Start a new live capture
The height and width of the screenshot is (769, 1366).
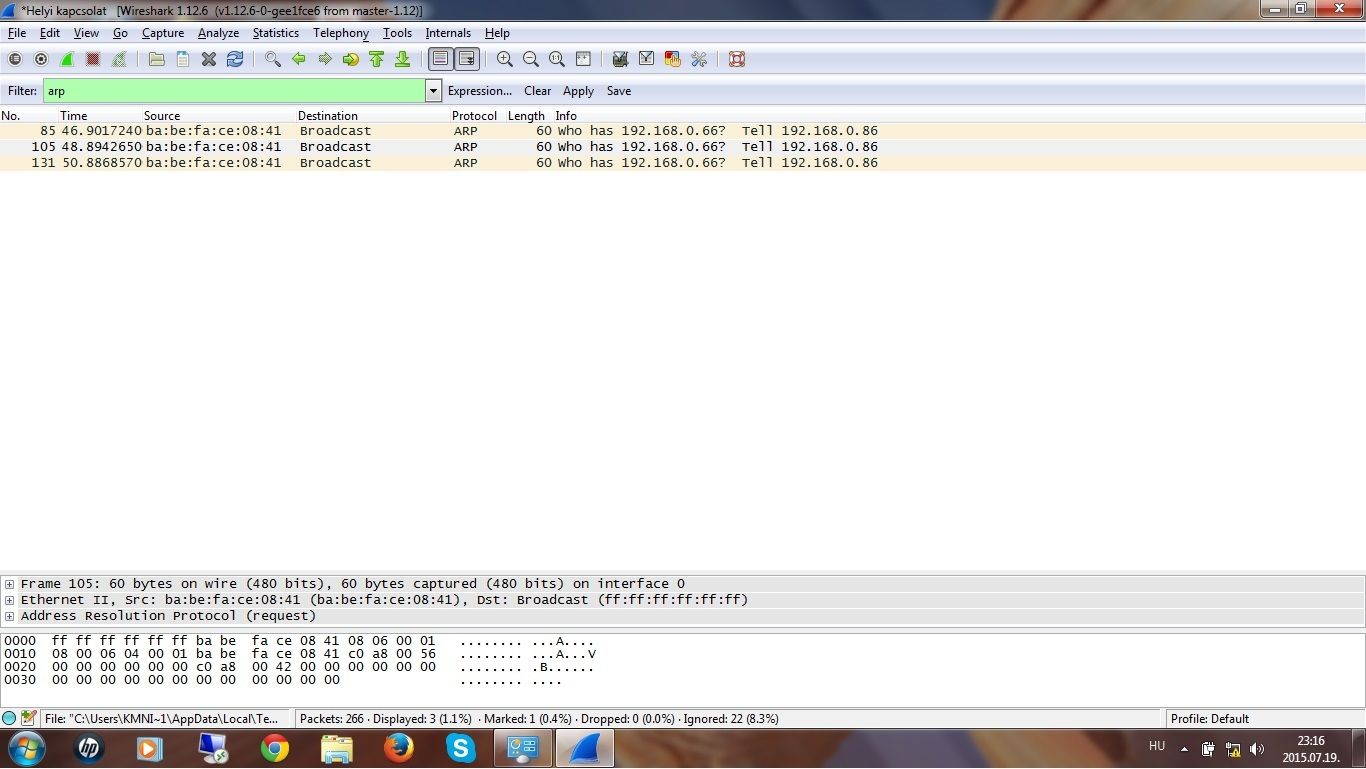click(67, 59)
